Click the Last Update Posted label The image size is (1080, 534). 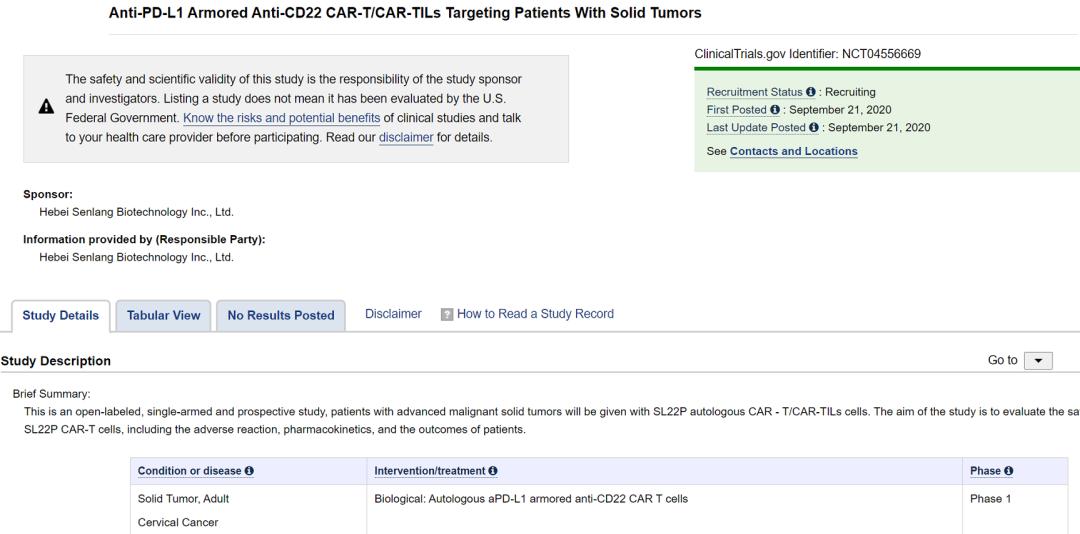click(x=755, y=128)
